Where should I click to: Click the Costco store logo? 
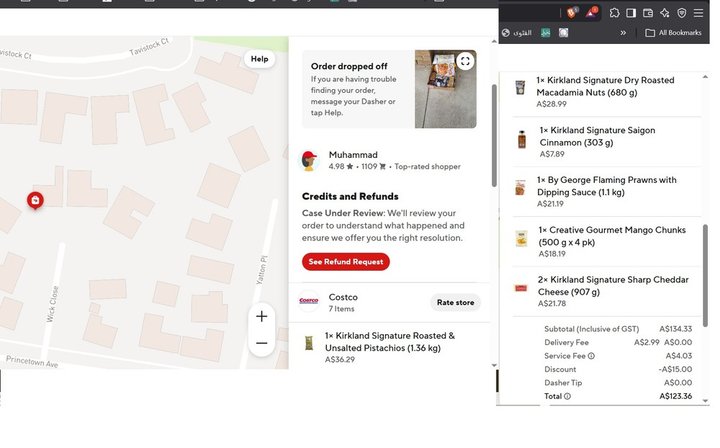[309, 301]
